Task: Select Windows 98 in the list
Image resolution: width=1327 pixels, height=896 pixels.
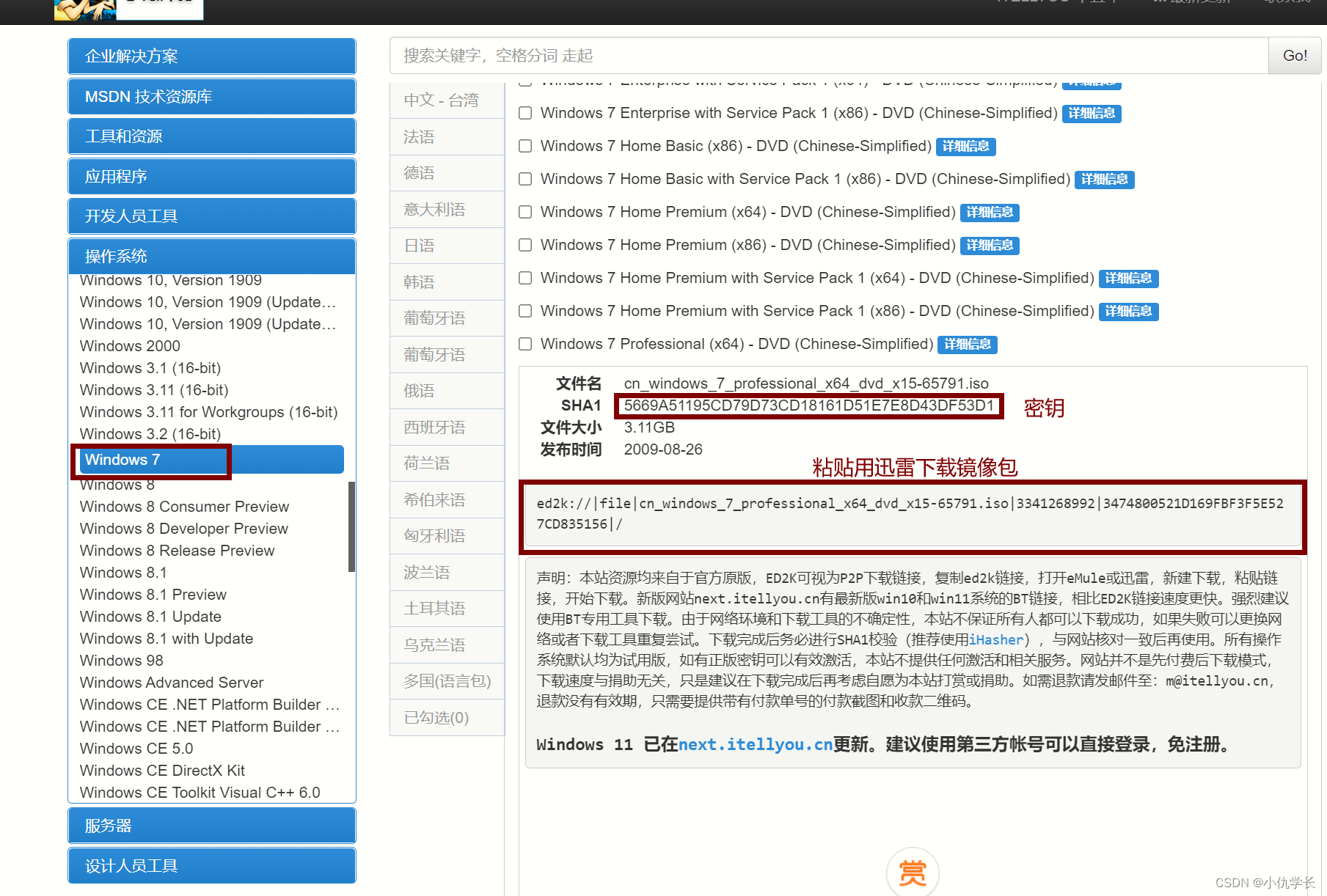Action: [121, 661]
